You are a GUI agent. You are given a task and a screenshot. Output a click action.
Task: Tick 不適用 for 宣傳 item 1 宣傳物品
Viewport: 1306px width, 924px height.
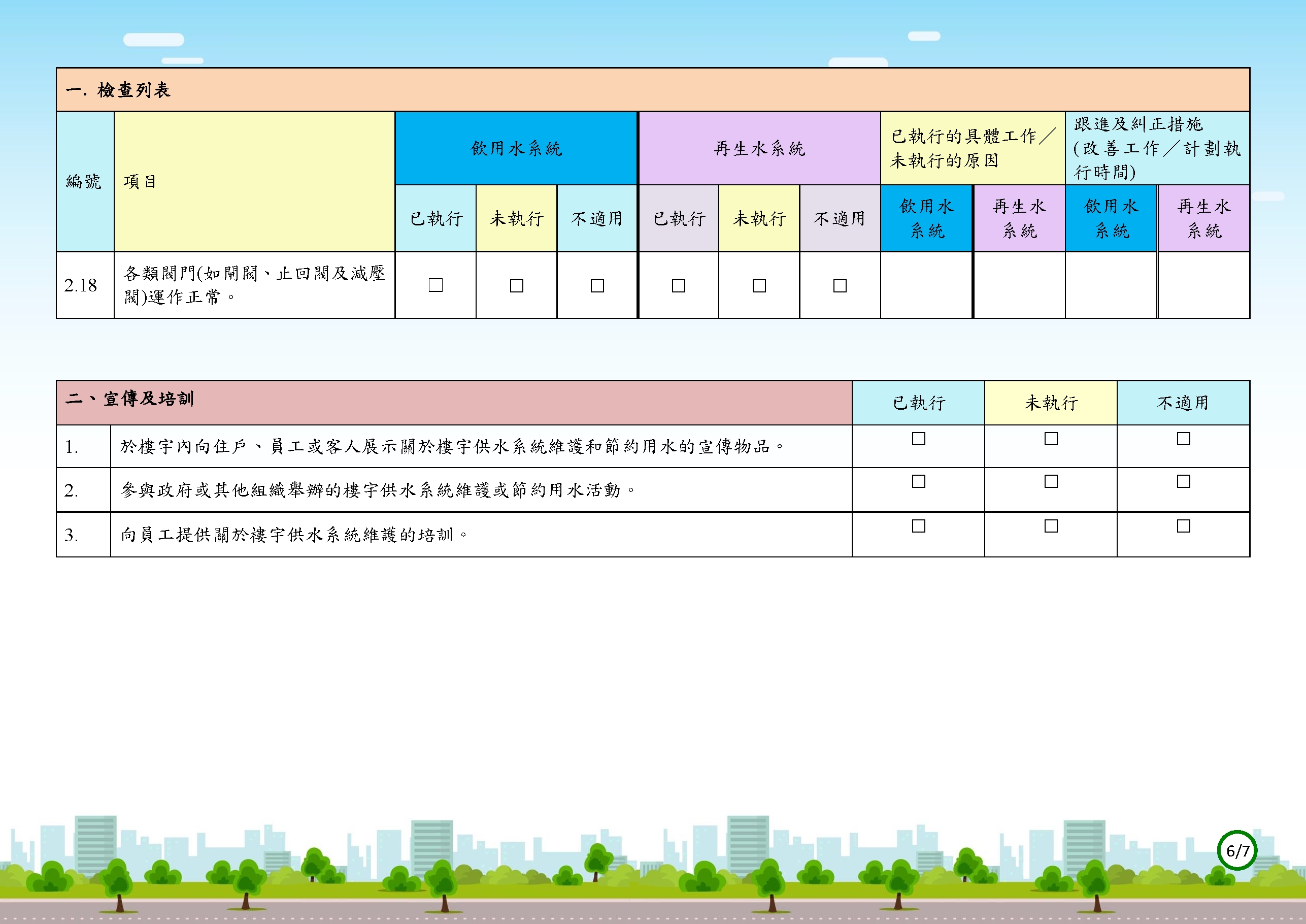(1184, 439)
